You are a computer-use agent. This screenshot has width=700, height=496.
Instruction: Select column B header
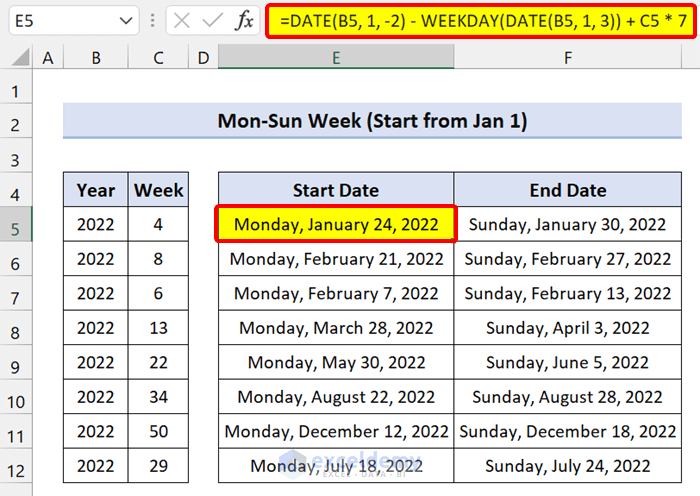96,59
